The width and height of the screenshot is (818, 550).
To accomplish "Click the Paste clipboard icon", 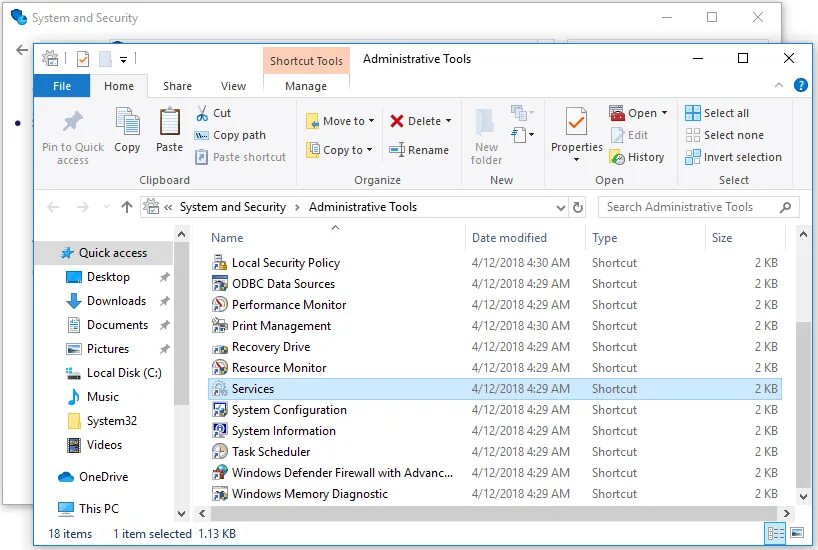I will 170,121.
